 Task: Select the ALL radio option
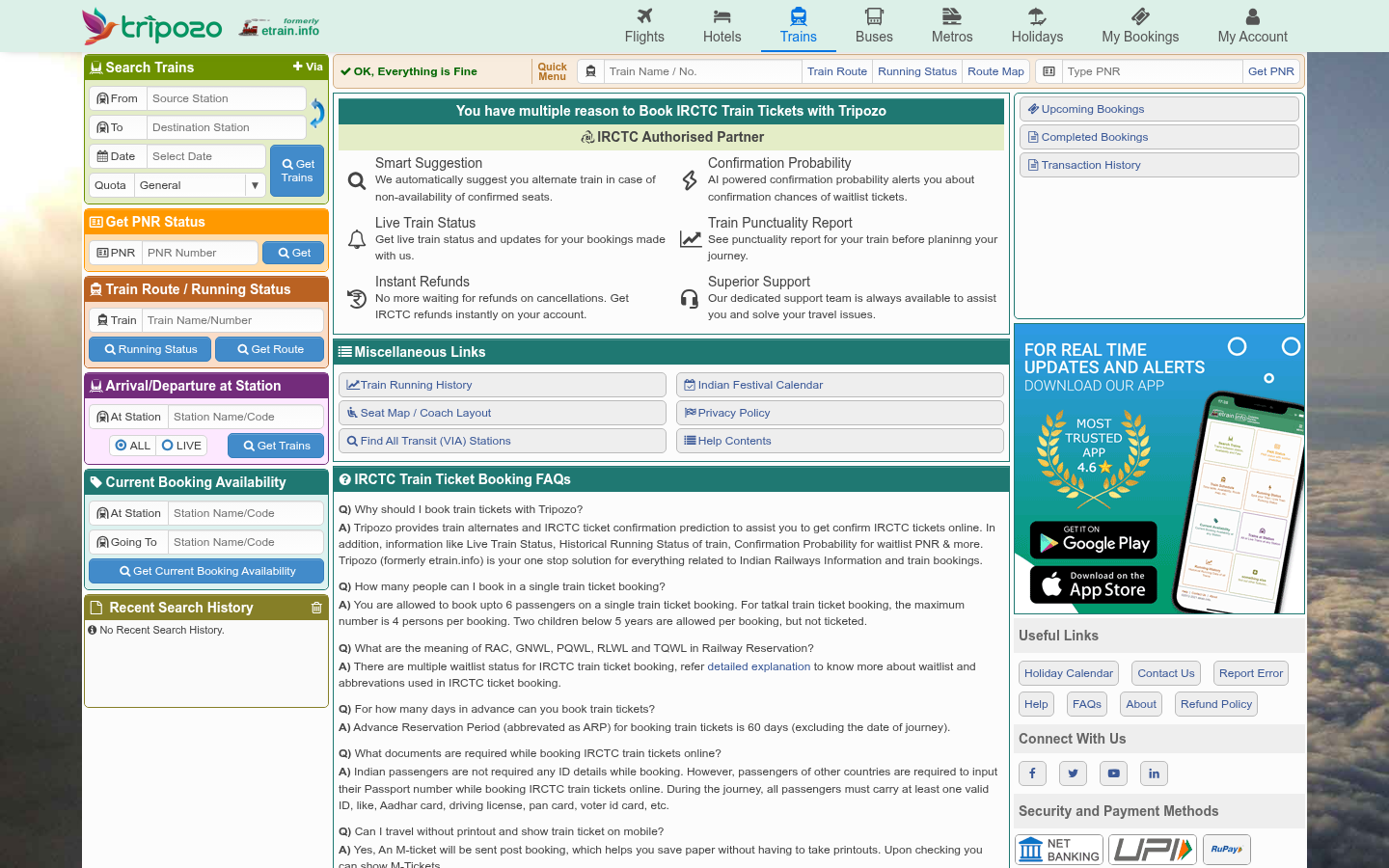[133, 446]
